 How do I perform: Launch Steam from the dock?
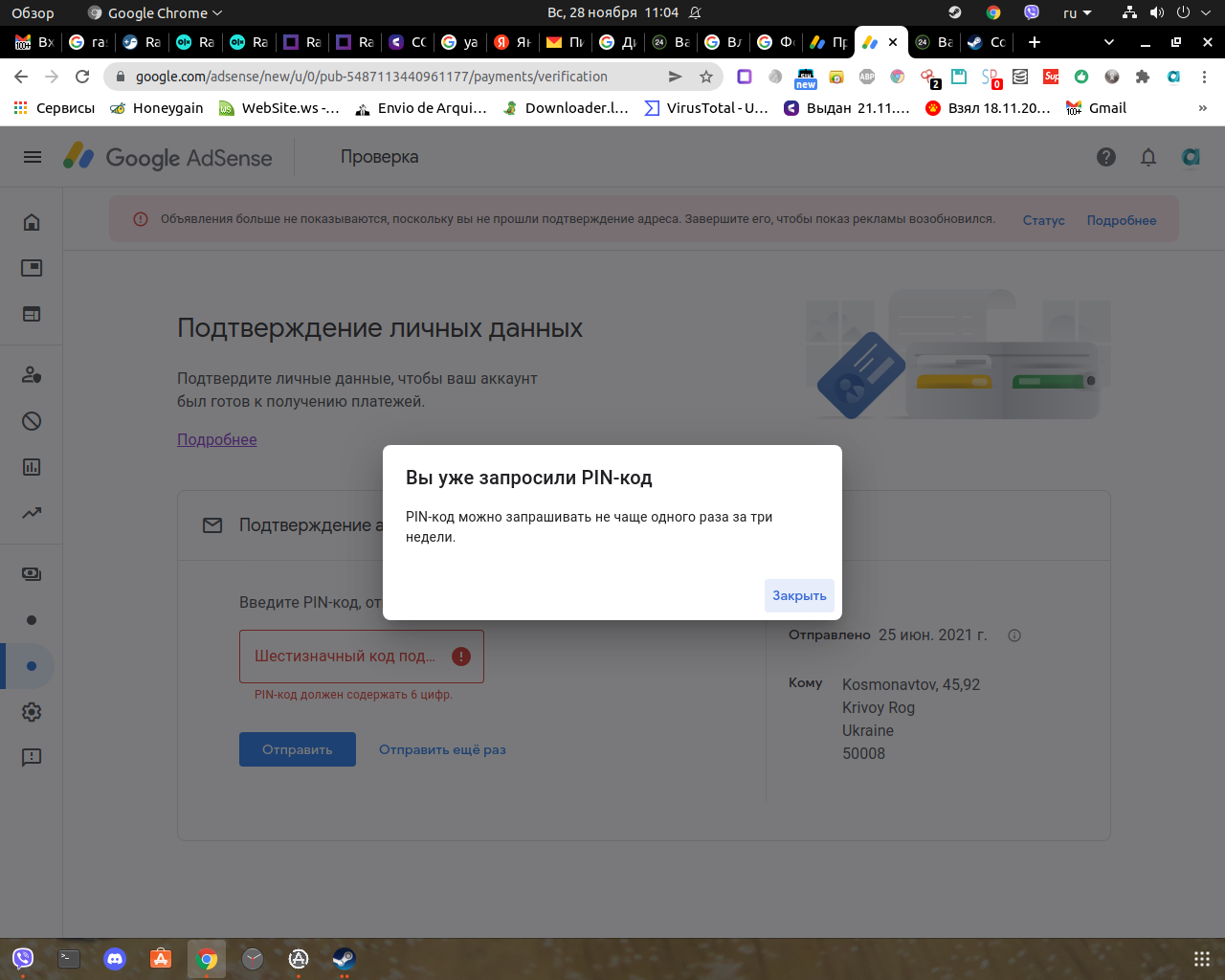(x=345, y=958)
